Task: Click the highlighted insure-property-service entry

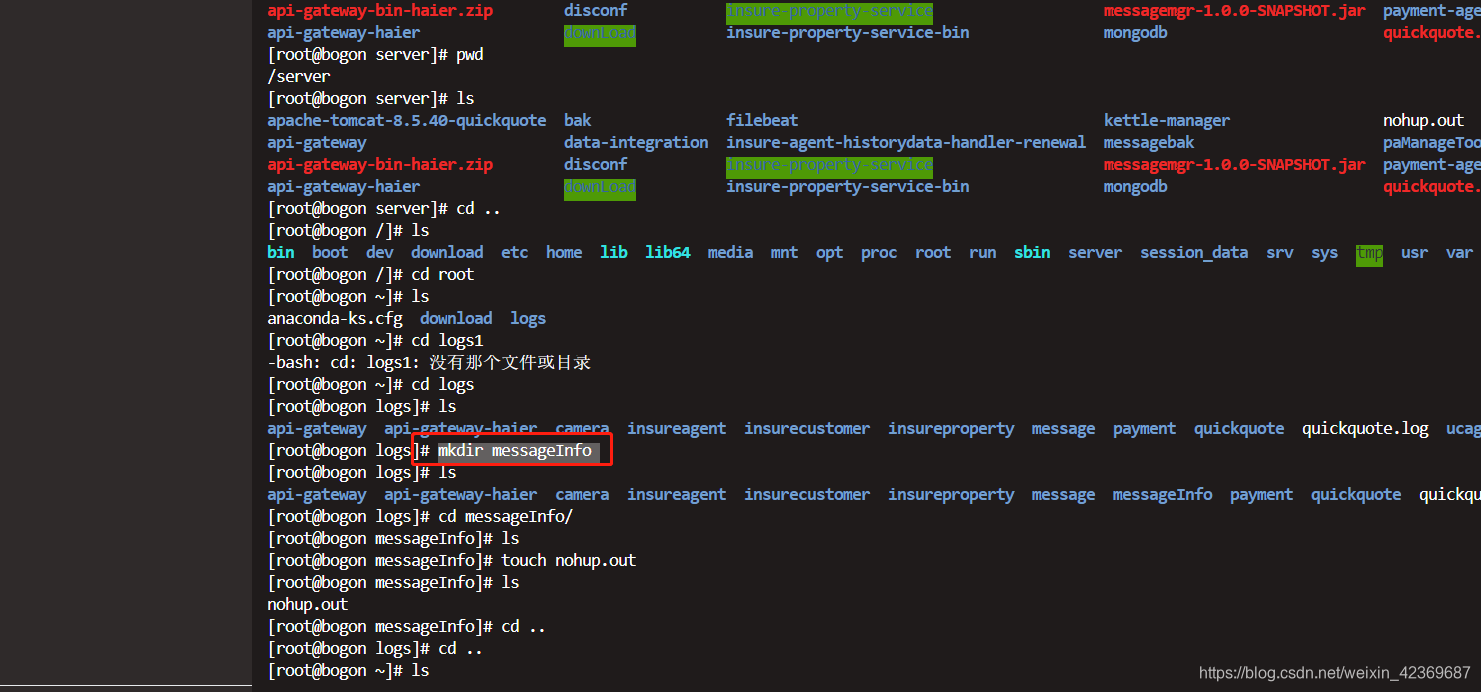Action: tap(828, 164)
